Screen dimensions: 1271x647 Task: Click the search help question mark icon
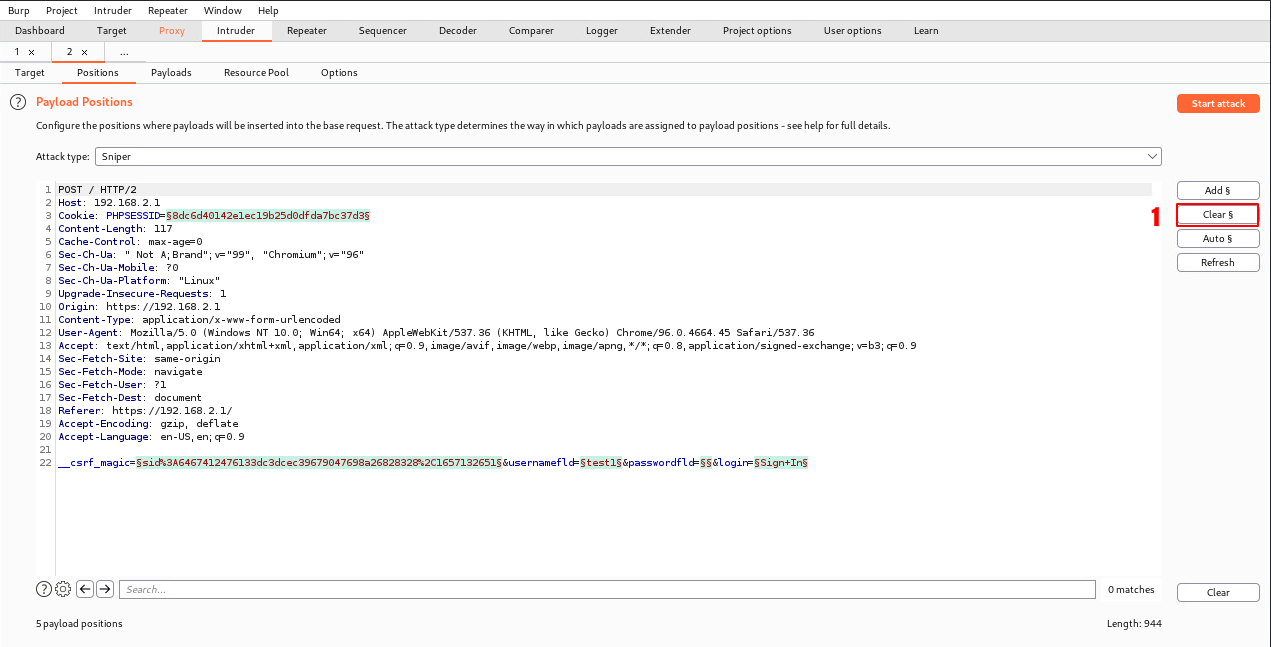pyautogui.click(x=44, y=589)
